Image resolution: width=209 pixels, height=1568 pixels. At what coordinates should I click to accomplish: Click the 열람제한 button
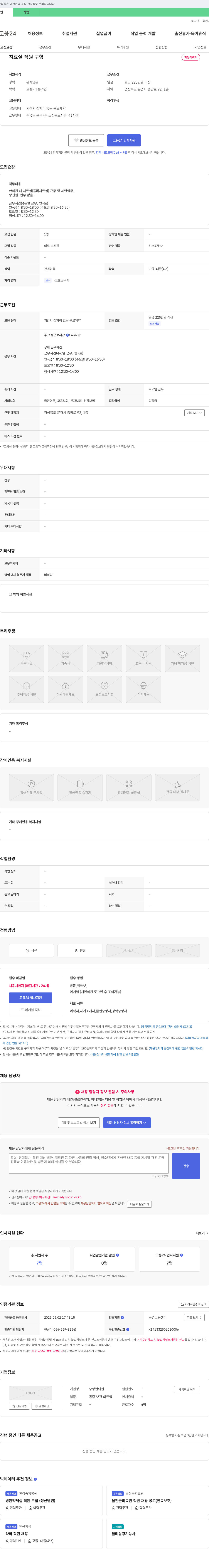pyautogui.click(x=42, y=1406)
